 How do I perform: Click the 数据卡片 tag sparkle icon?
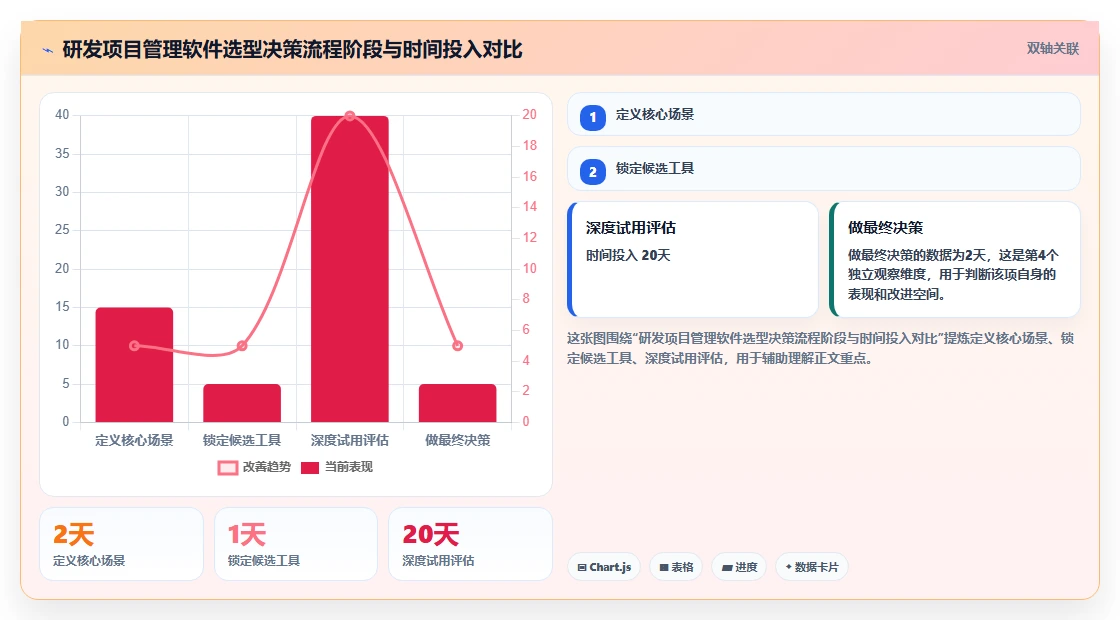click(789, 566)
